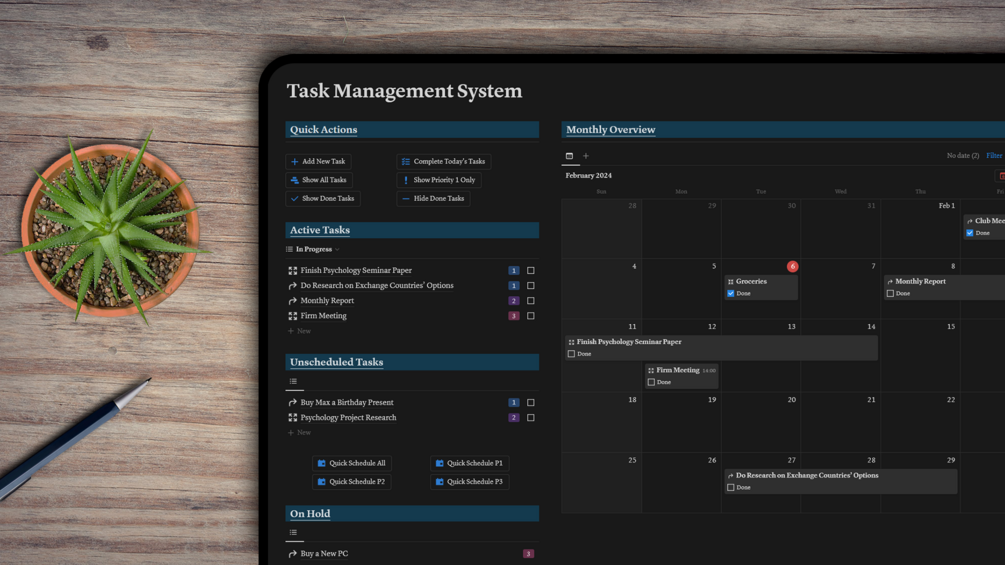This screenshot has height=565, width=1005.
Task: Add new row under Active Tasks list
Action: pos(299,331)
